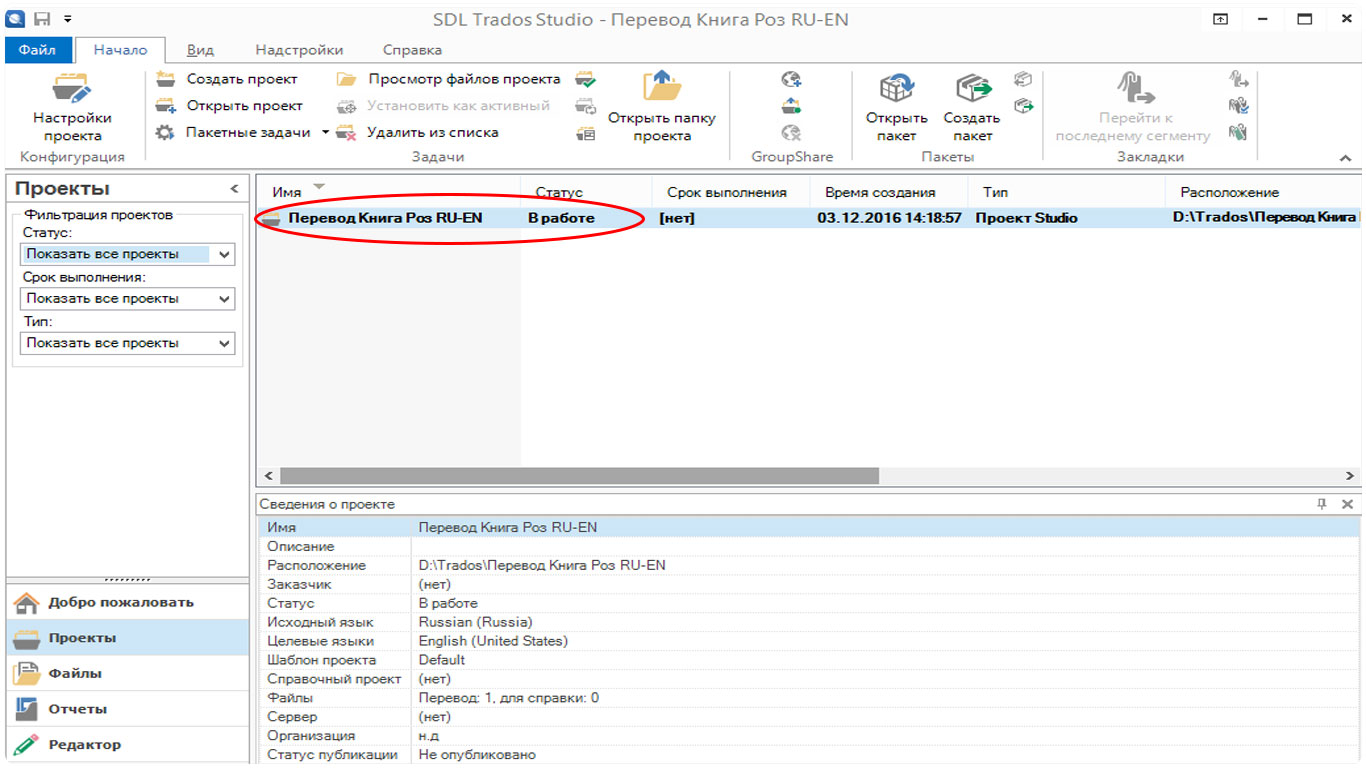Close the Сведения о проекте panel
1366x768 pixels.
[x=1347, y=504]
